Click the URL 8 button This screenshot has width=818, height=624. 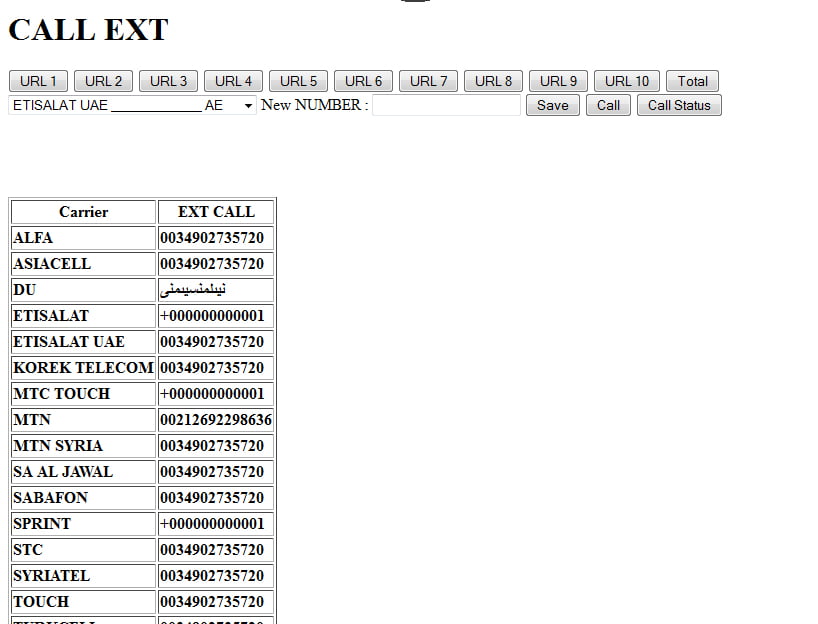tap(494, 81)
